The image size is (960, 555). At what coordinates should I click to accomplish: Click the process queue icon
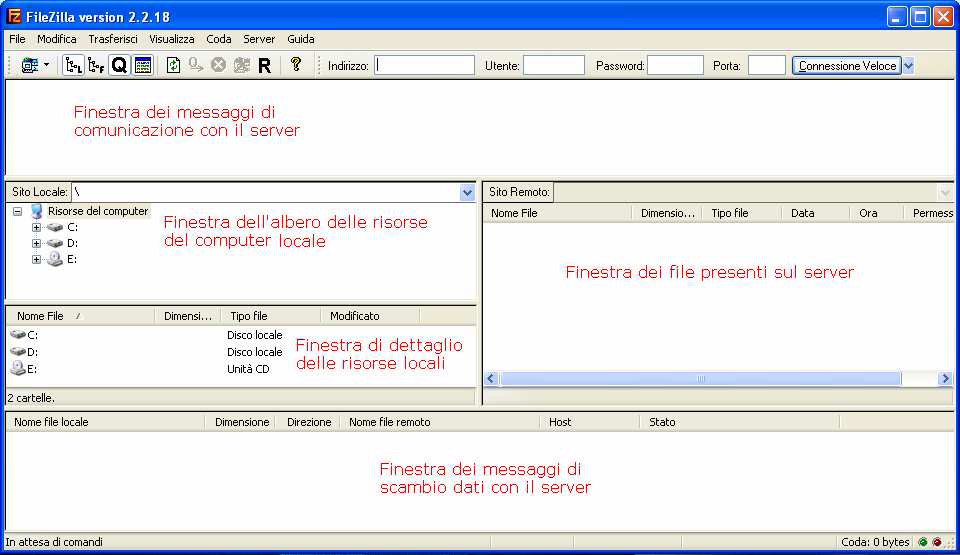[196, 65]
